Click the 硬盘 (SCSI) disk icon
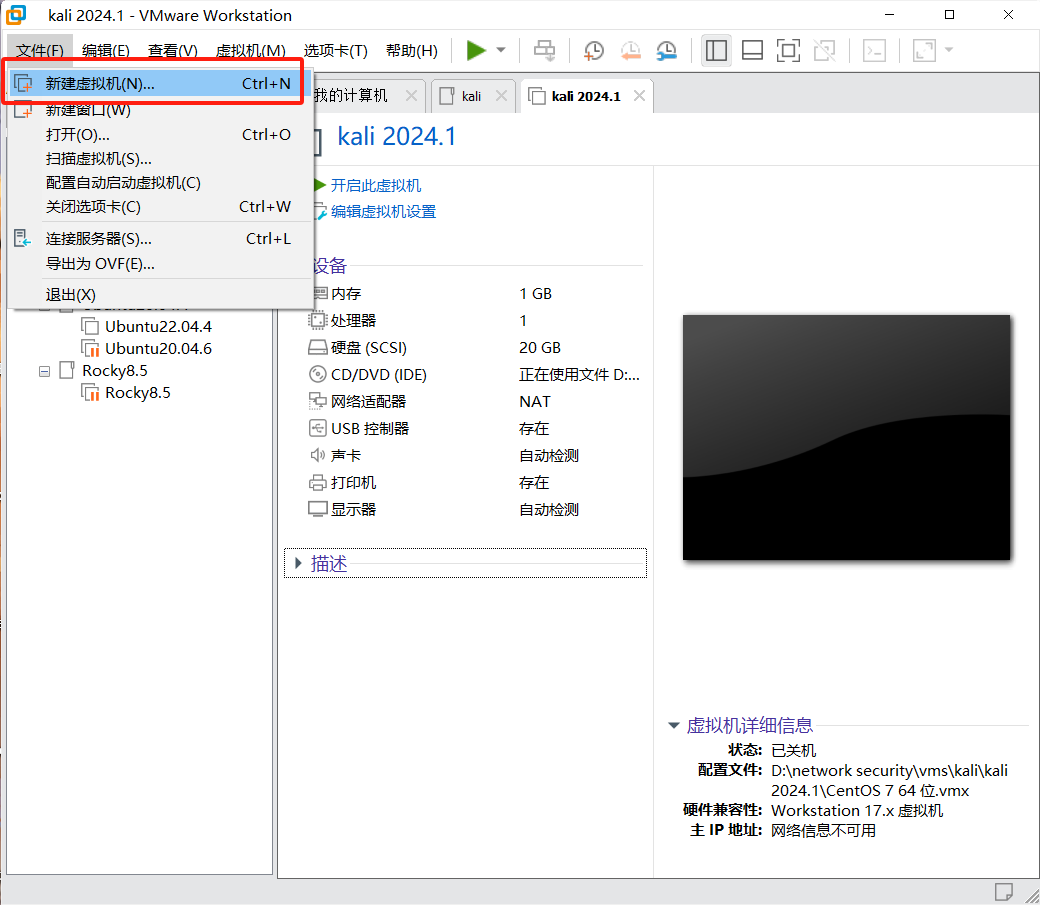 (318, 348)
